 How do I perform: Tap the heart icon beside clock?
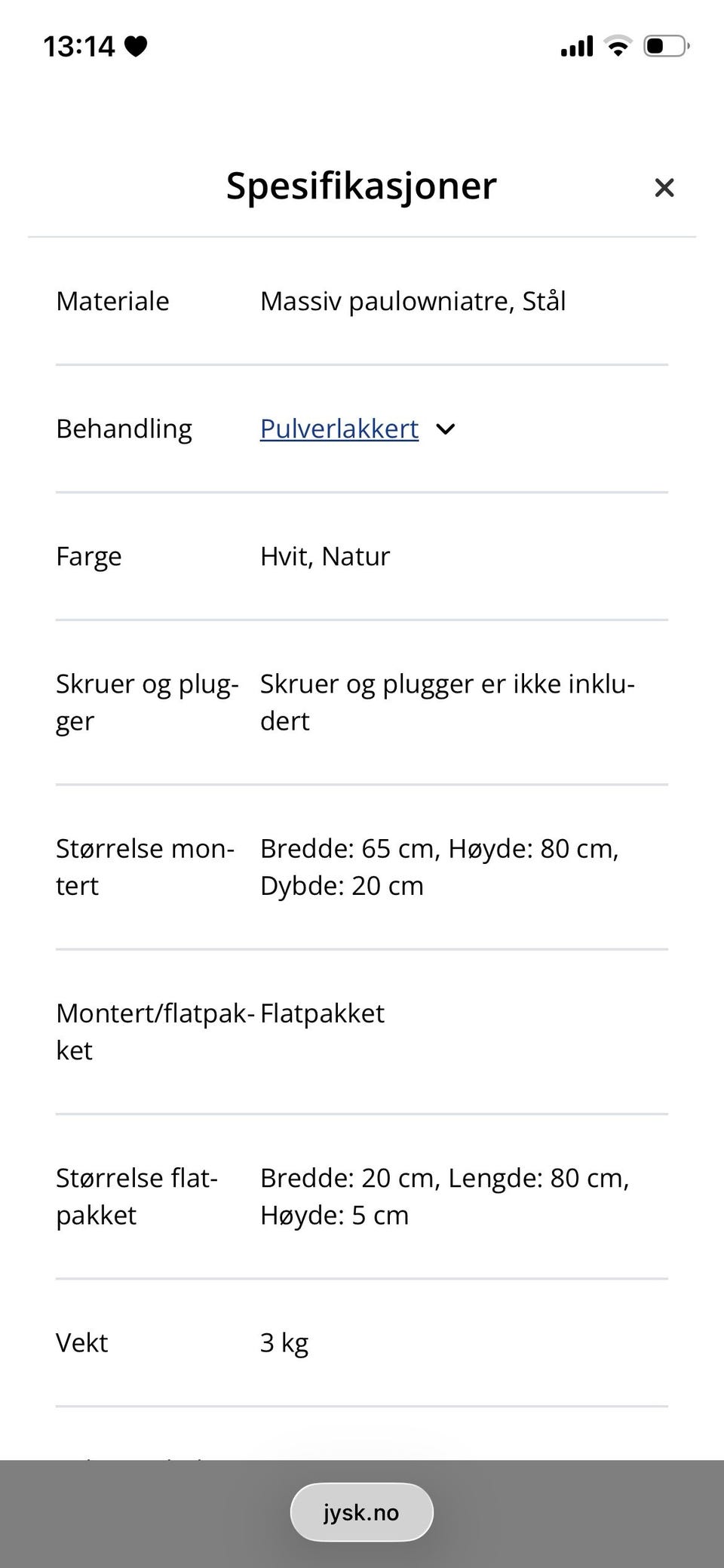(x=136, y=47)
